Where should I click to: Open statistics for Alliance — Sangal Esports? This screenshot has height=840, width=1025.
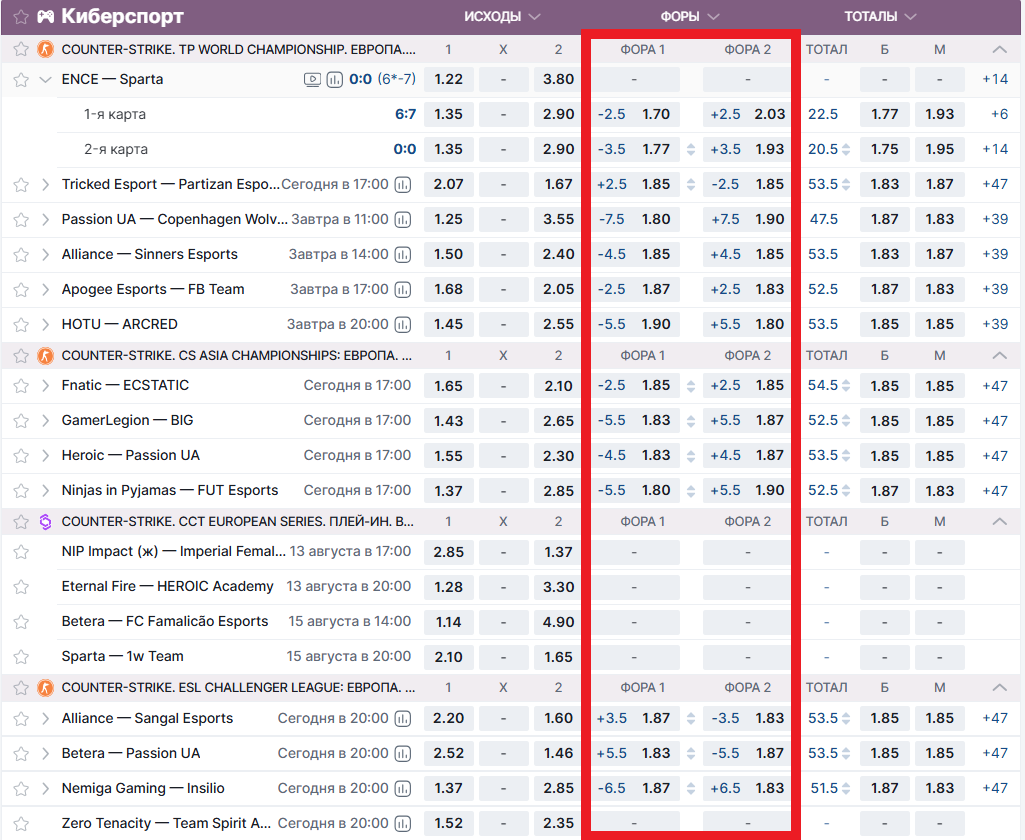pyautogui.click(x=403, y=718)
